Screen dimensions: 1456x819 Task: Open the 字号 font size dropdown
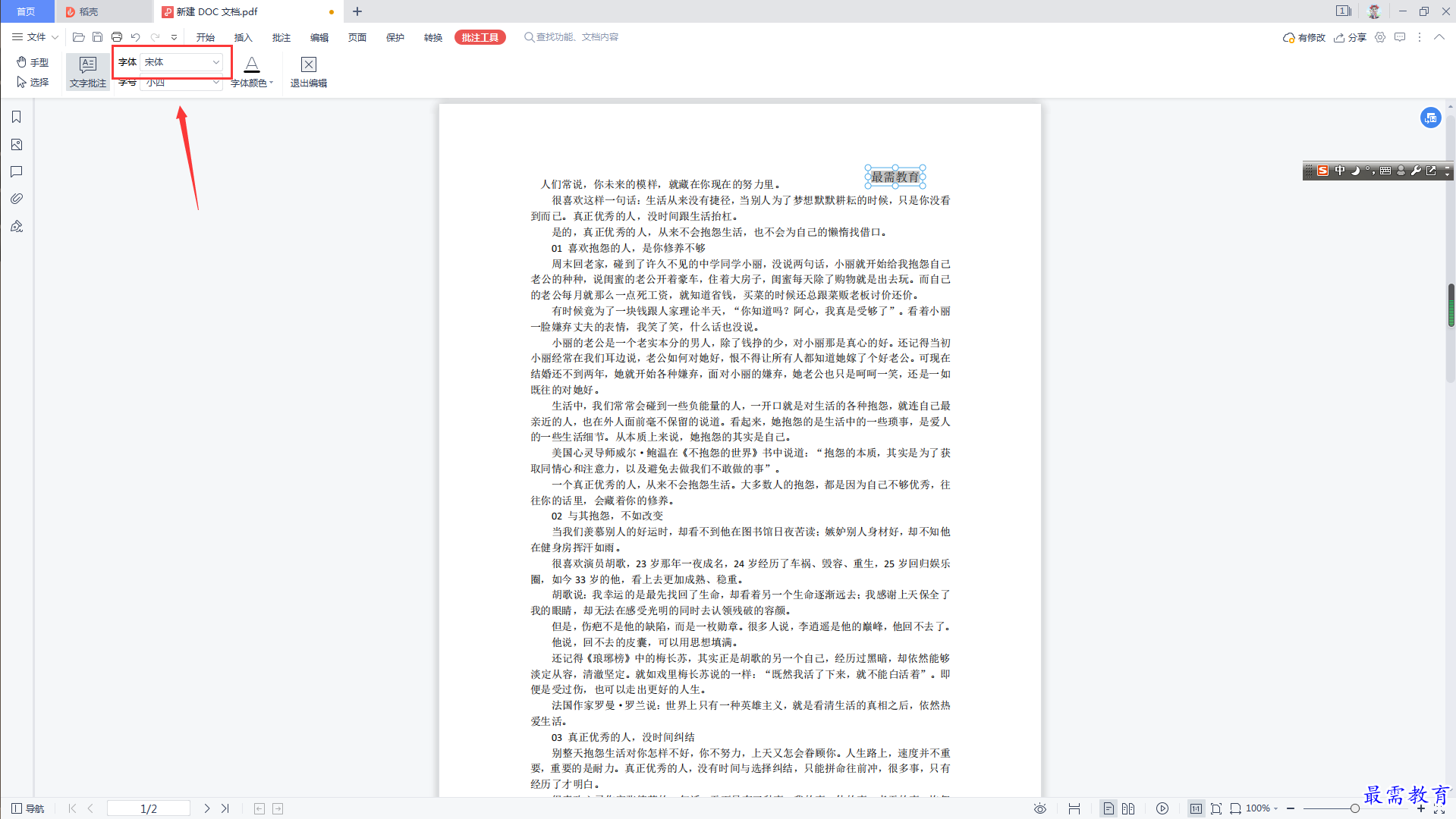pyautogui.click(x=181, y=82)
